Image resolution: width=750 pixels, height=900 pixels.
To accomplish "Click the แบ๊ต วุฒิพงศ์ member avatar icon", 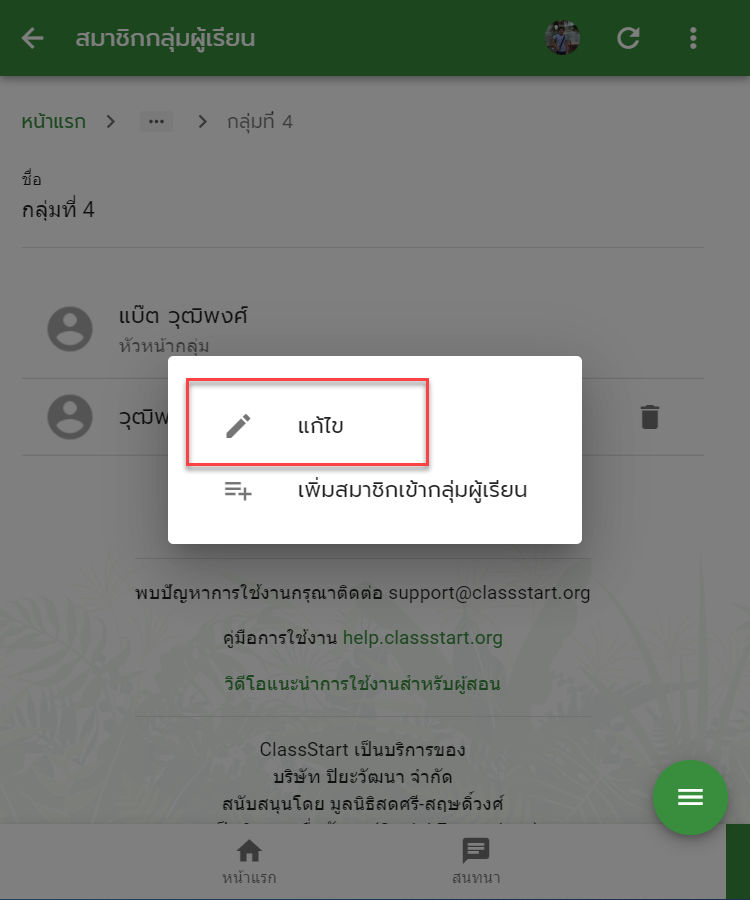I will (70, 329).
